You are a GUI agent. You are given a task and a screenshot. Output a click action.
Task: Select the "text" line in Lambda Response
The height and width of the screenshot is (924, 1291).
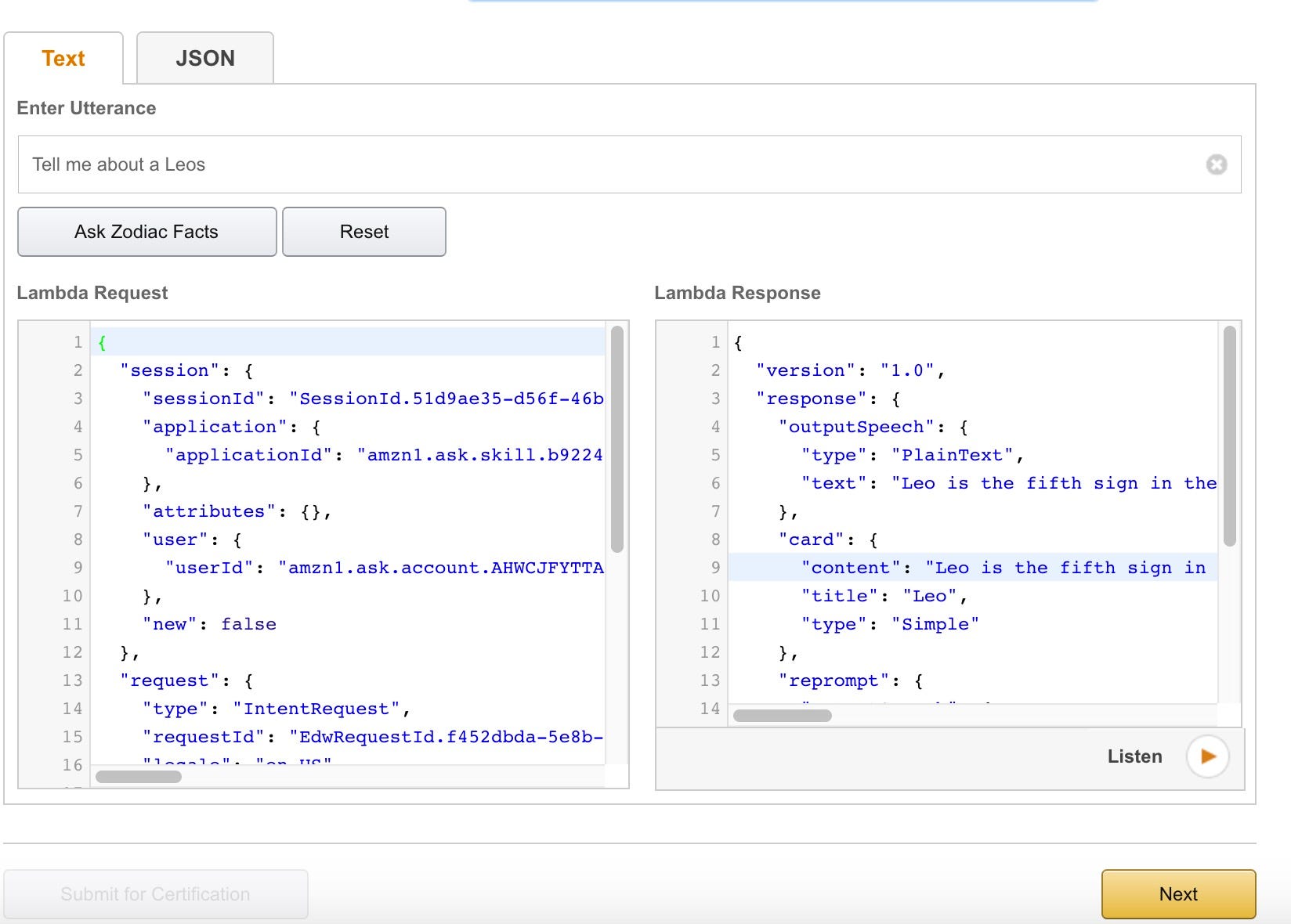click(x=1009, y=483)
